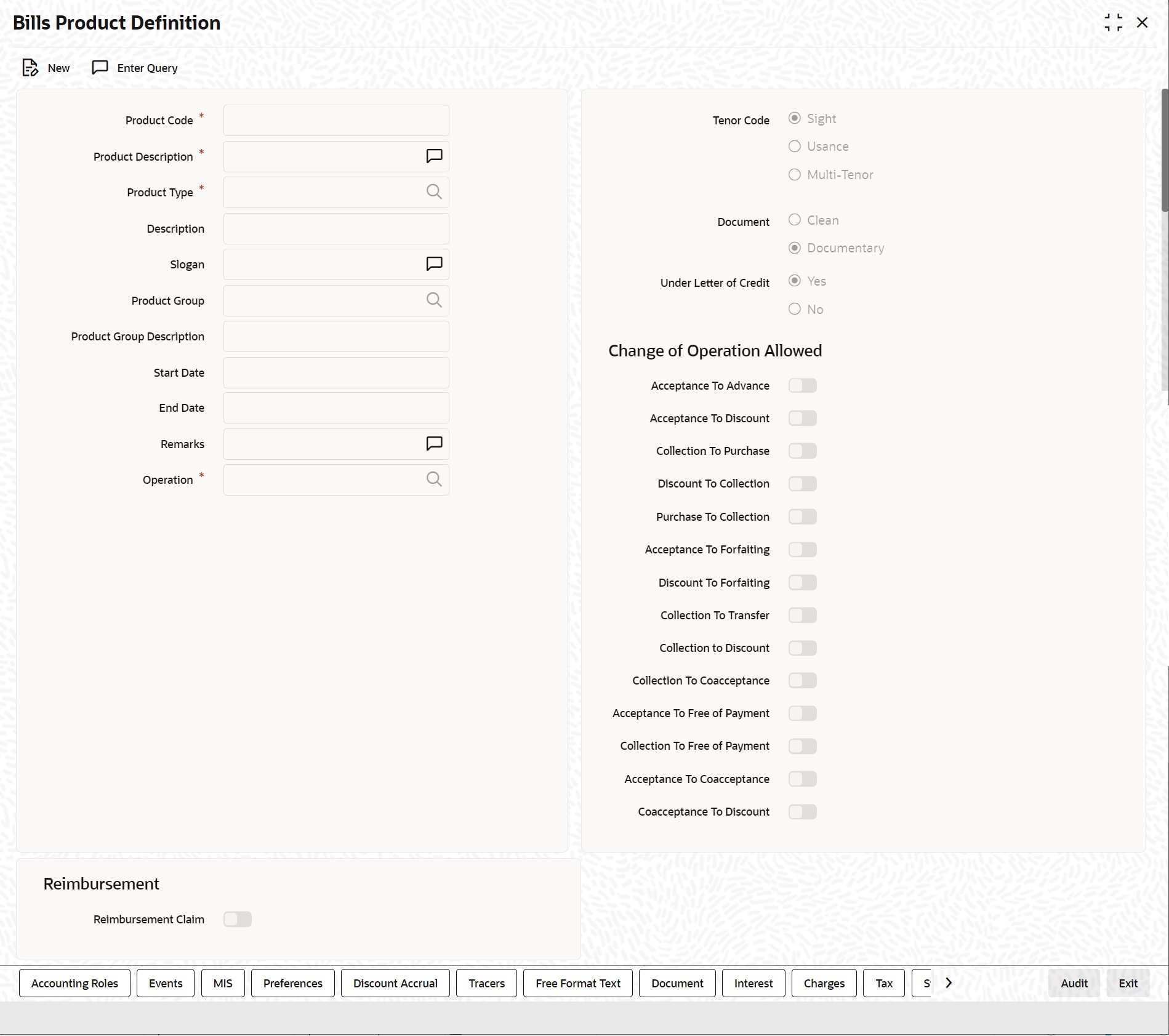Open Remarks text editor icon
The image size is (1169, 1036).
click(x=434, y=444)
